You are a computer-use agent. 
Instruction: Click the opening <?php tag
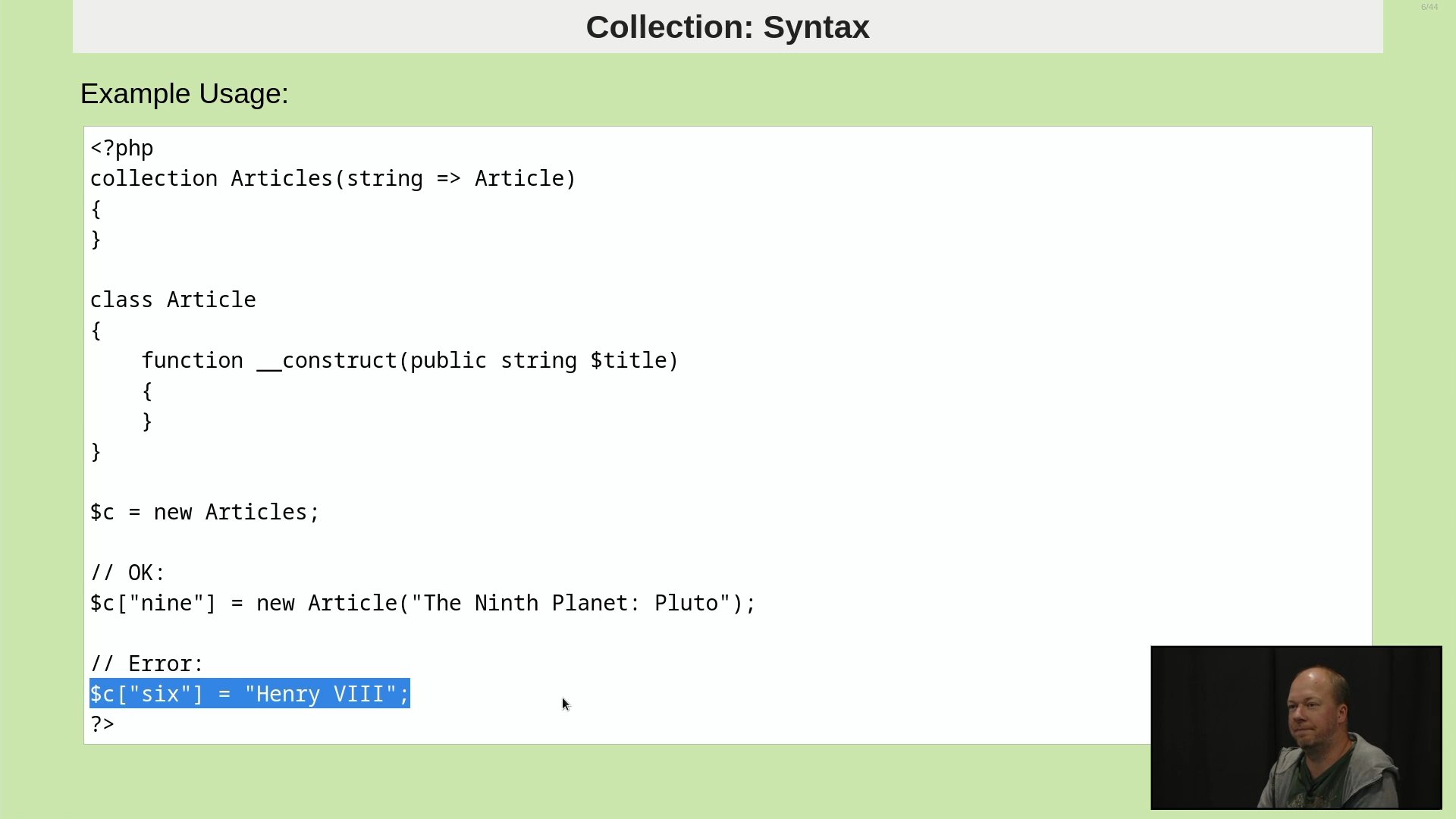tap(122, 149)
